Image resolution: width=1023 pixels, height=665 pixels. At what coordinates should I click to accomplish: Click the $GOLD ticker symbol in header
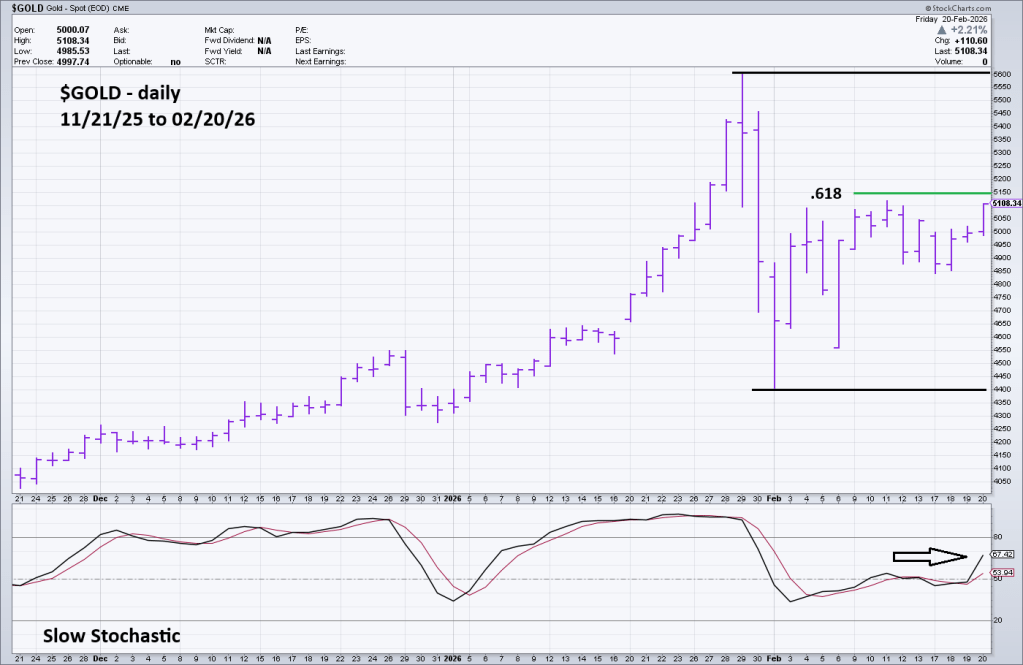(x=29, y=6)
